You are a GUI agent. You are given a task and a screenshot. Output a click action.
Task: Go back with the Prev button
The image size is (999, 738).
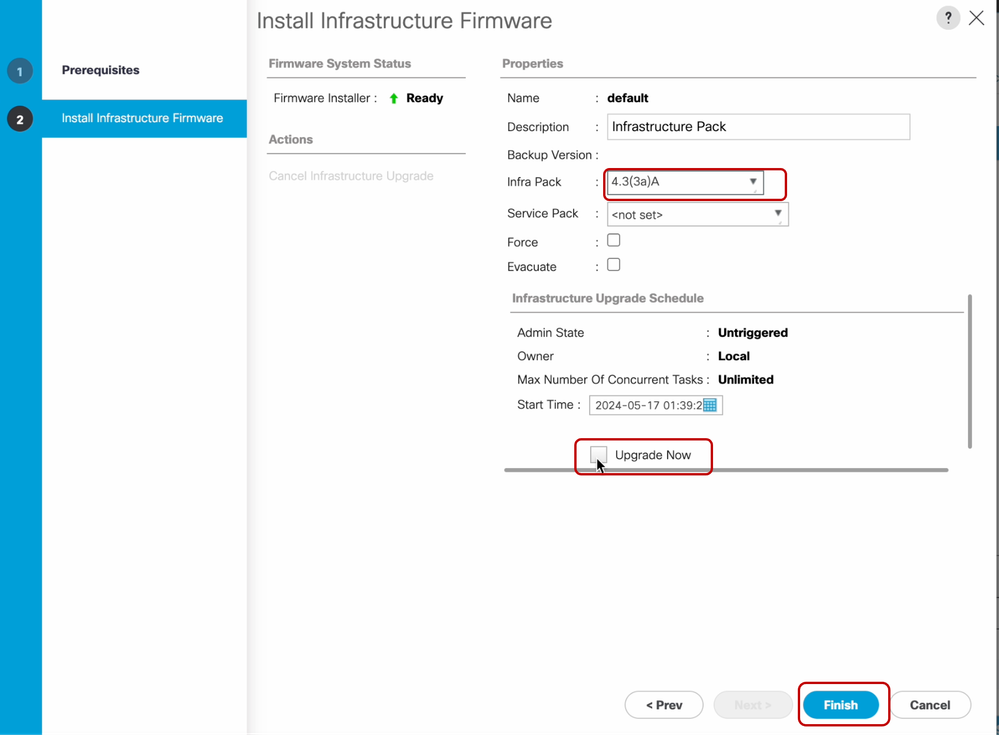[664, 705]
